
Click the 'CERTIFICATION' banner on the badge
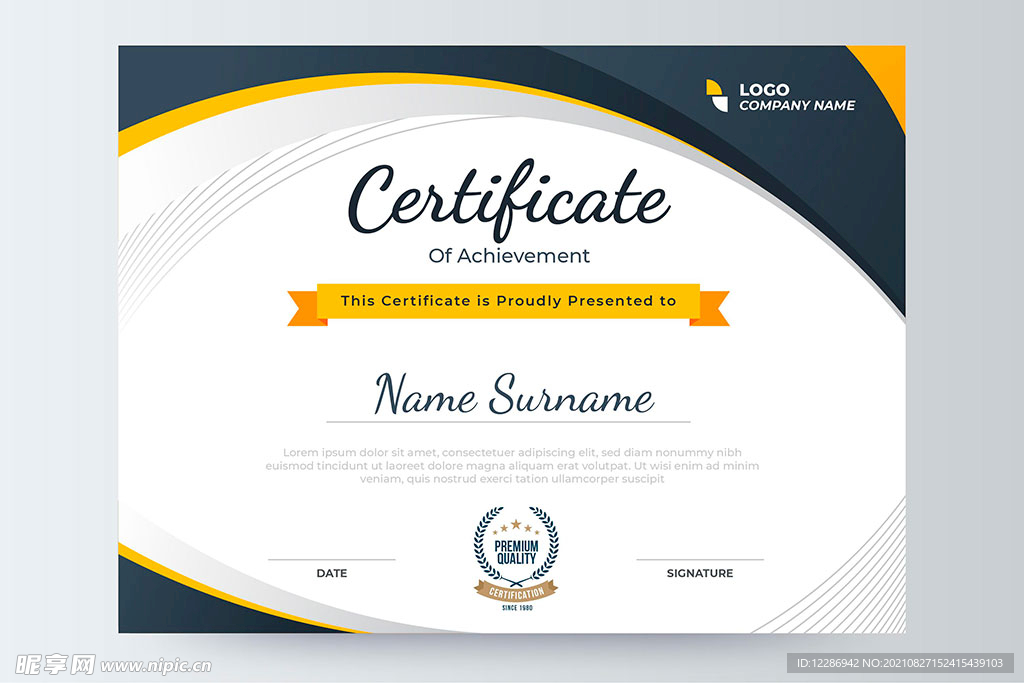[516, 592]
